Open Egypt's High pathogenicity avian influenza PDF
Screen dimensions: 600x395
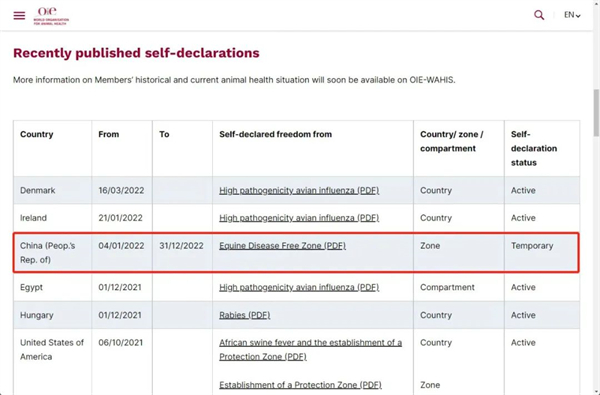tap(299, 287)
